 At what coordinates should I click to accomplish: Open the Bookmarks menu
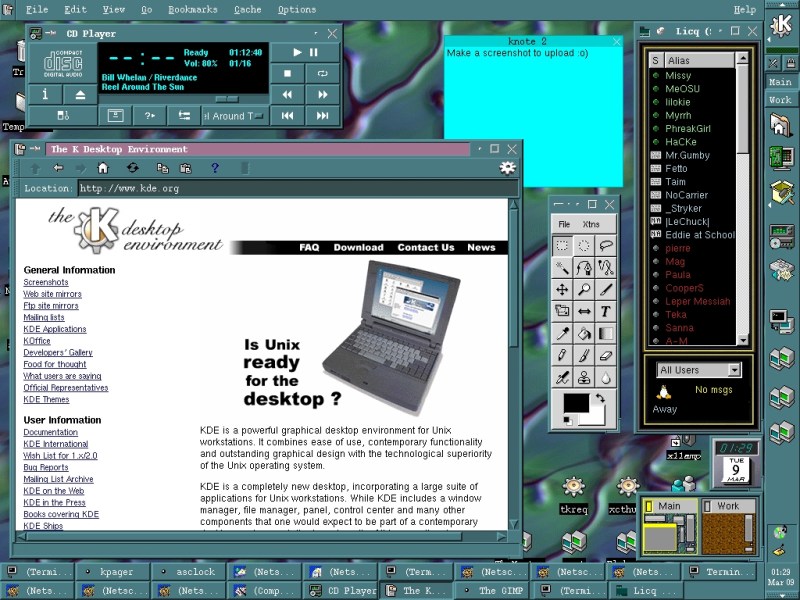pos(193,9)
